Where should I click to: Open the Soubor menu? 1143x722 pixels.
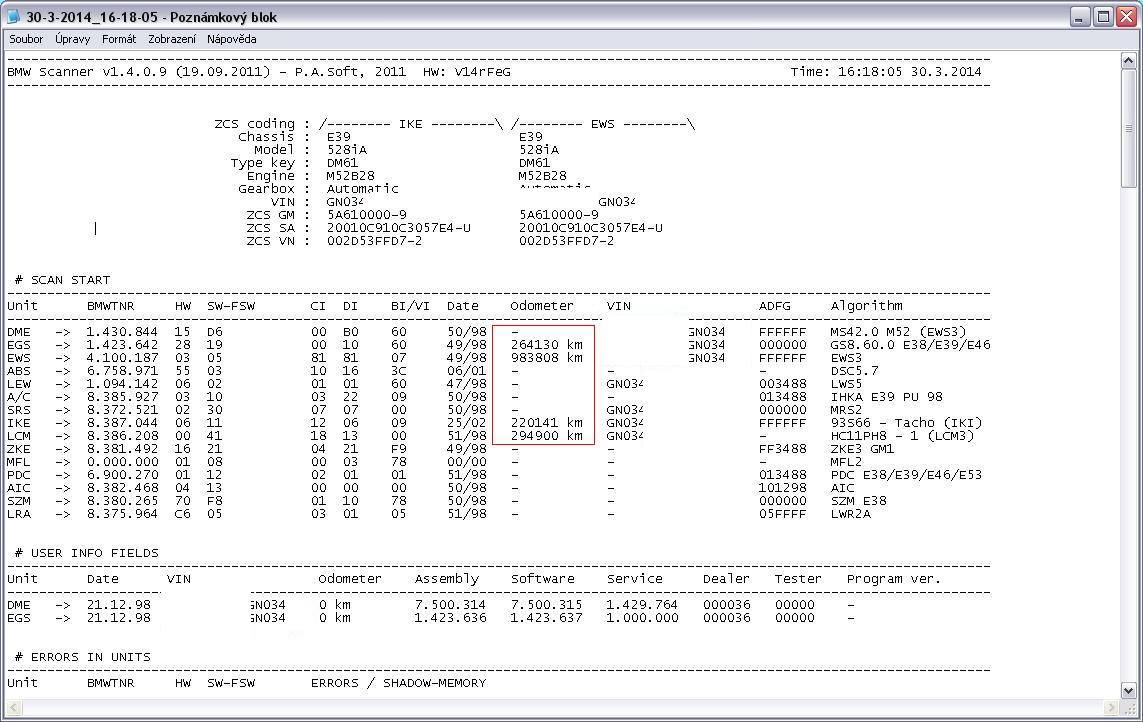pos(26,39)
